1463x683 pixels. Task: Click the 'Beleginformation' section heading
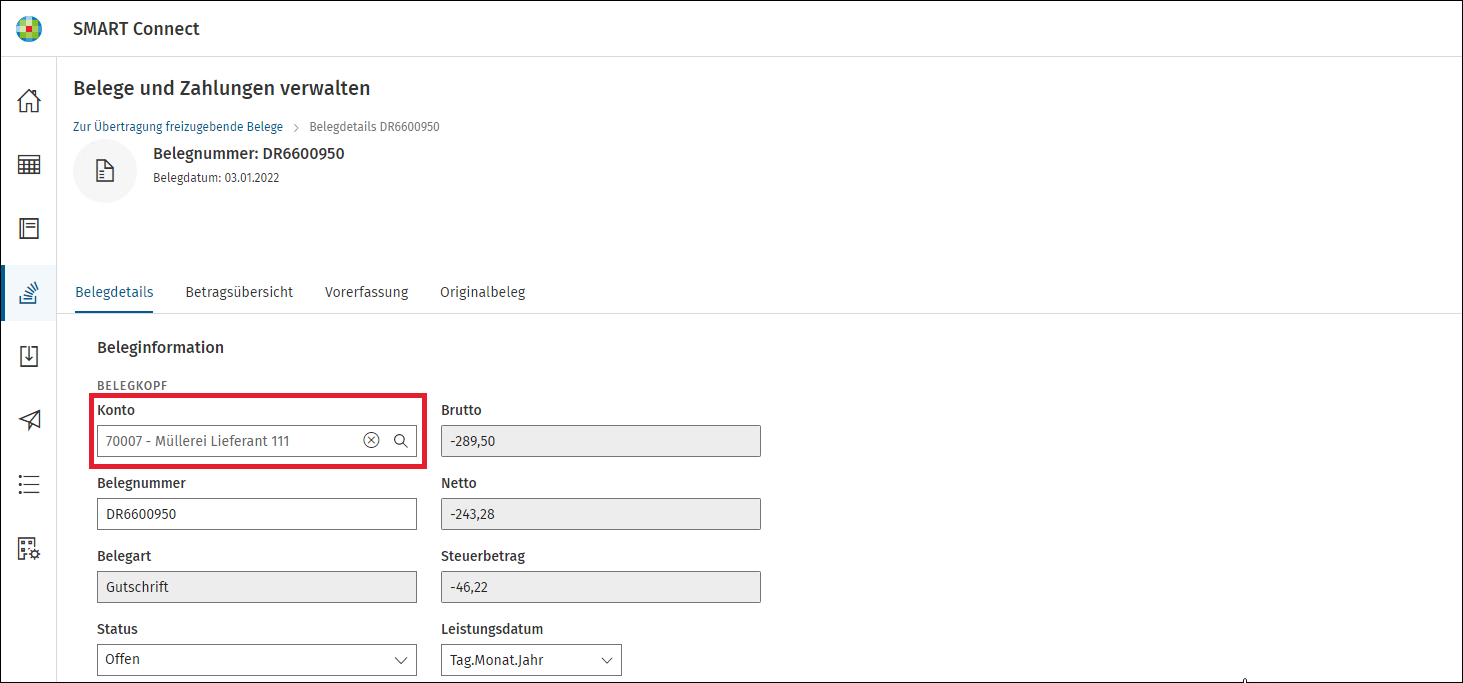click(160, 348)
